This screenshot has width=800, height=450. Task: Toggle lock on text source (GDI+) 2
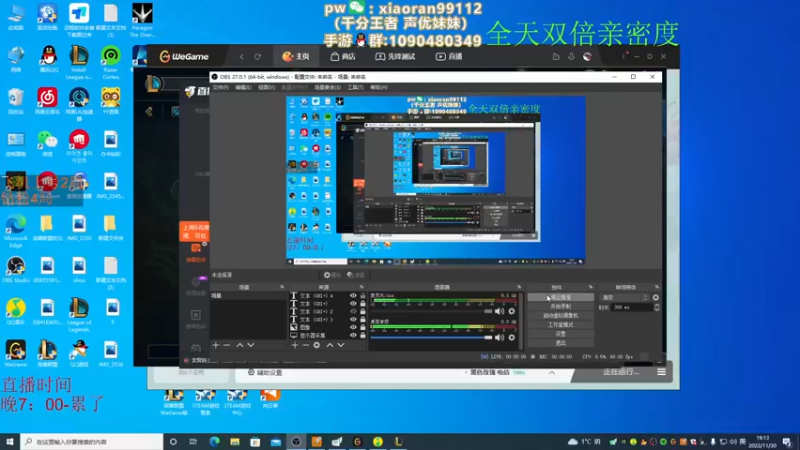(x=363, y=311)
